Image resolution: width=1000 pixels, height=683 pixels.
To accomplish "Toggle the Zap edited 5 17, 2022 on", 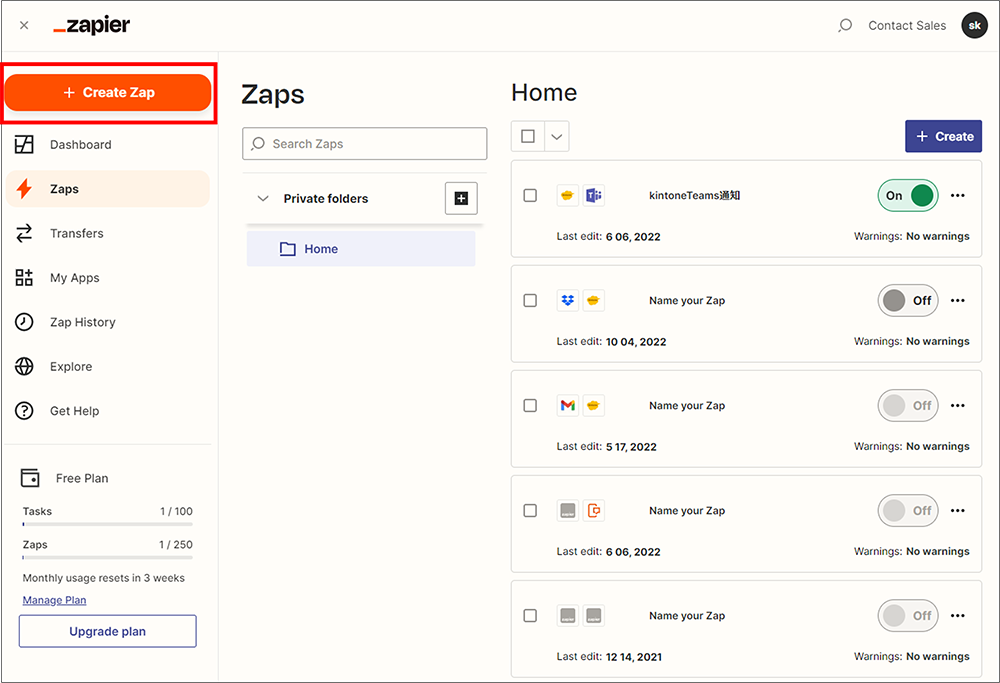I will [908, 406].
